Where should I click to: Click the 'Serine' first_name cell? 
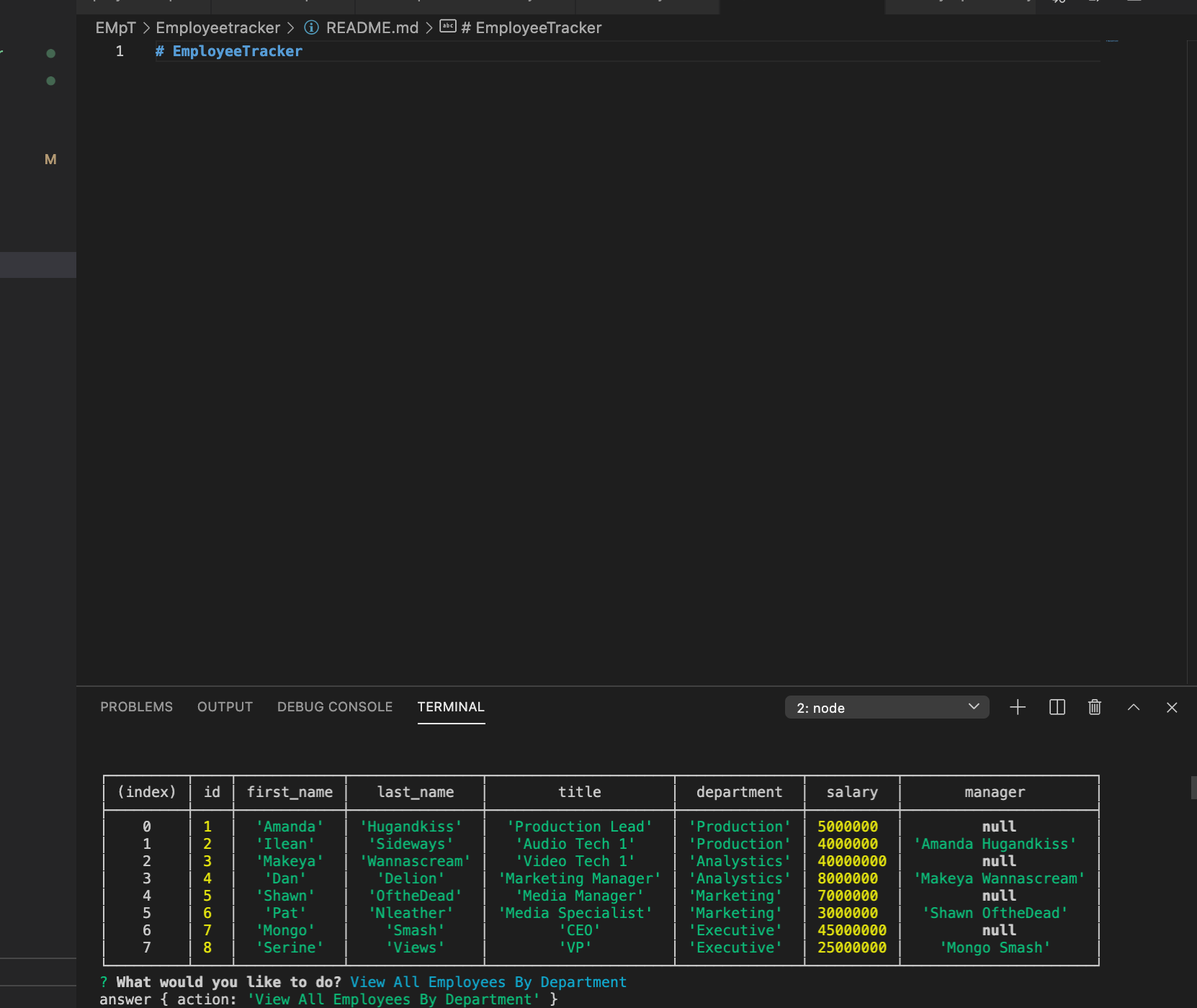click(290, 948)
